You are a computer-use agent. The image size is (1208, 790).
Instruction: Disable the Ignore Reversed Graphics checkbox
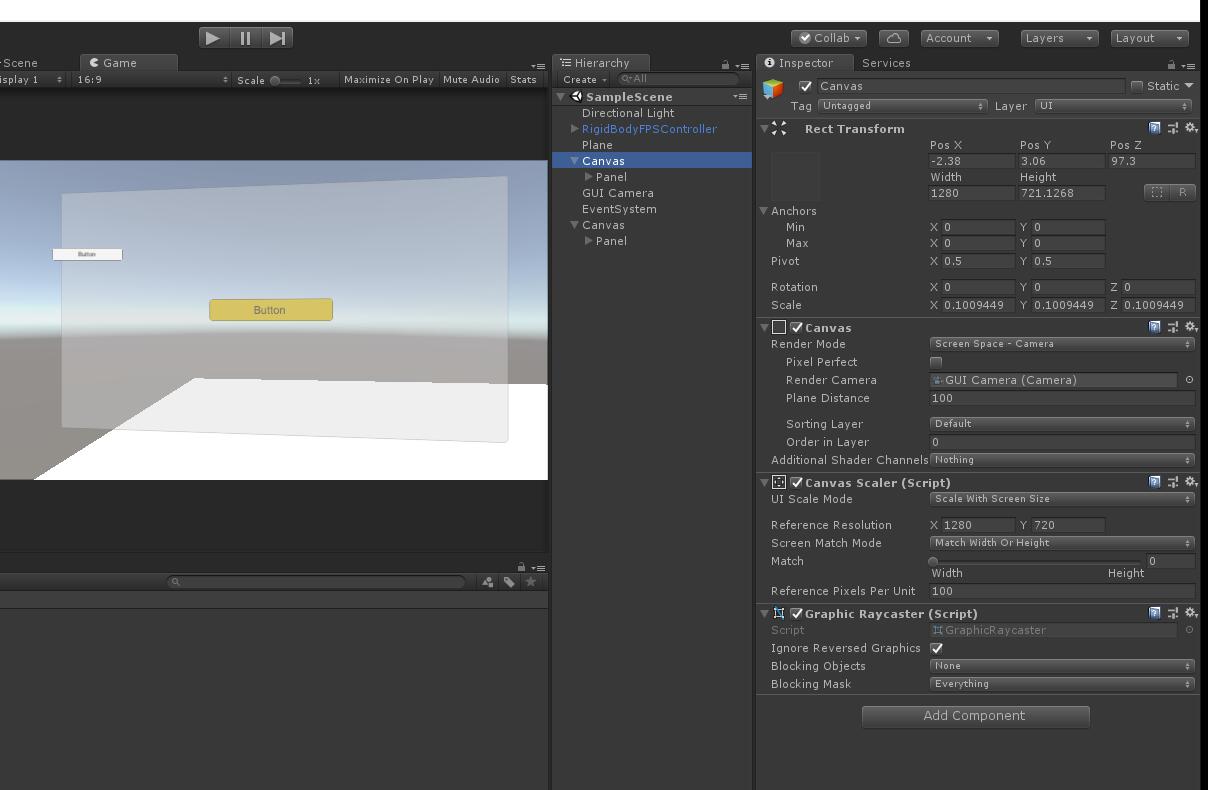click(936, 648)
